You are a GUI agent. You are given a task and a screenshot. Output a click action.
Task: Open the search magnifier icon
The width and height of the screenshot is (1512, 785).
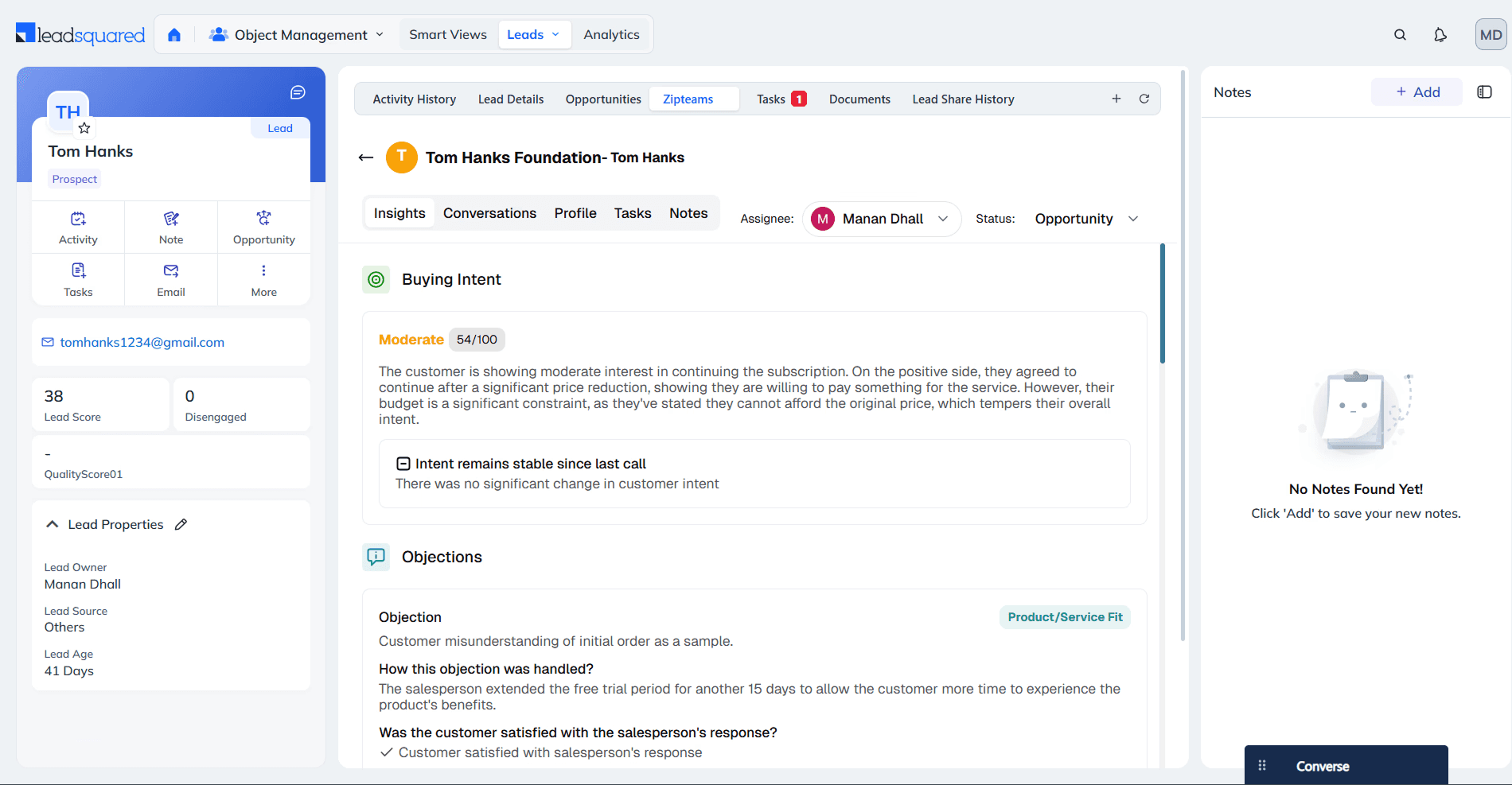[x=1400, y=34]
